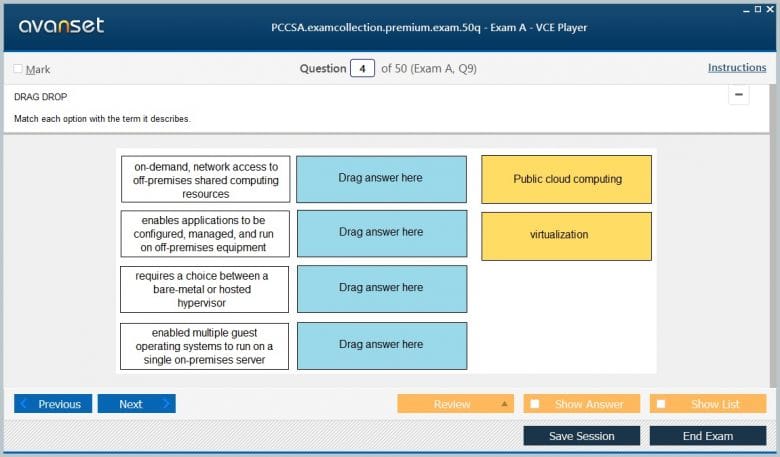
Task: Open the Review dropdown
Action: (x=455, y=404)
